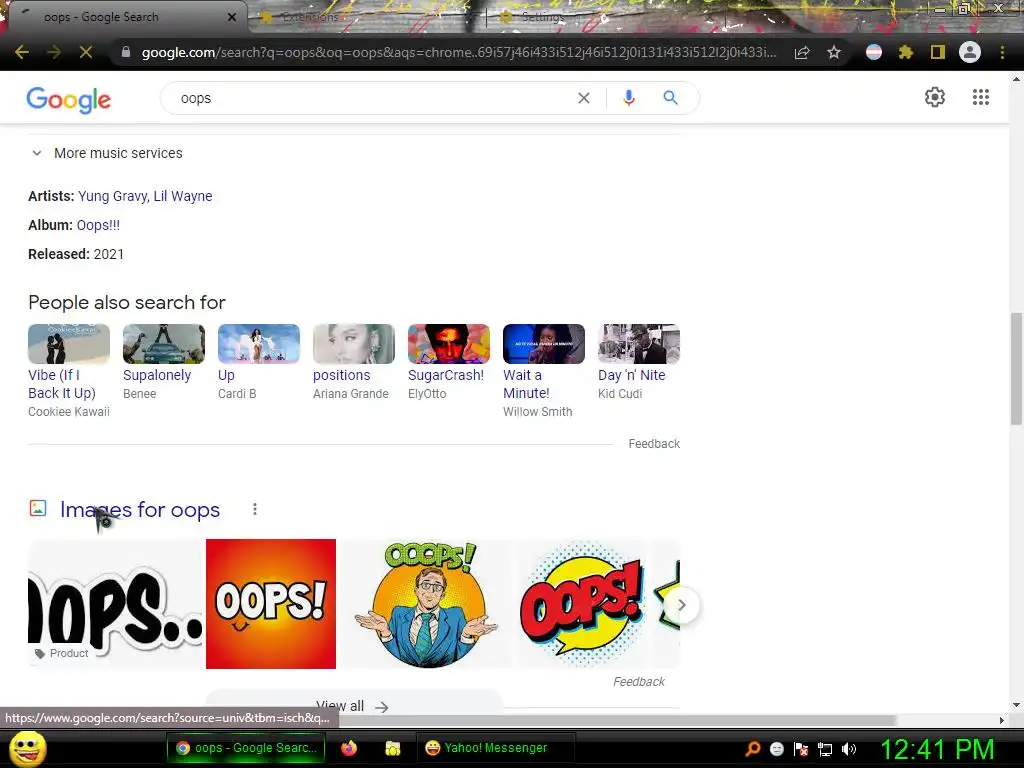1024x768 pixels.
Task: Open Images for oops heading
Action: click(x=140, y=509)
